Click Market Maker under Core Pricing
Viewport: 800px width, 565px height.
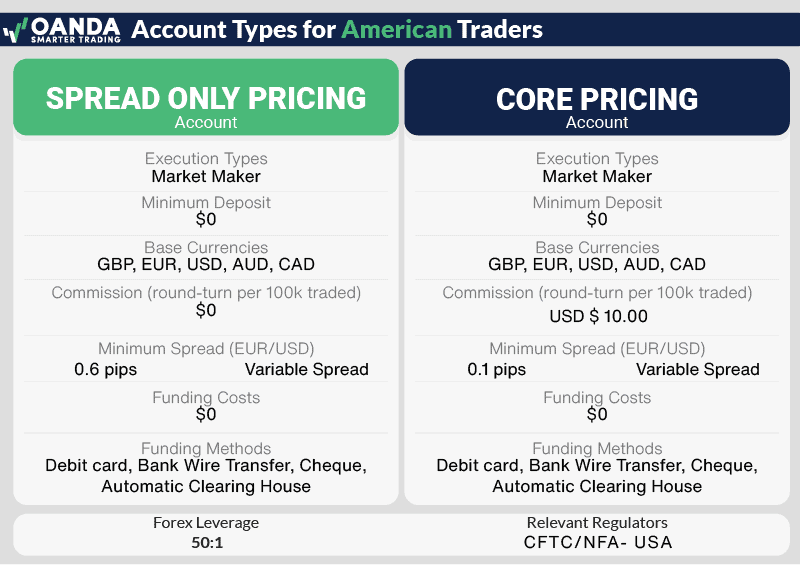(x=597, y=176)
